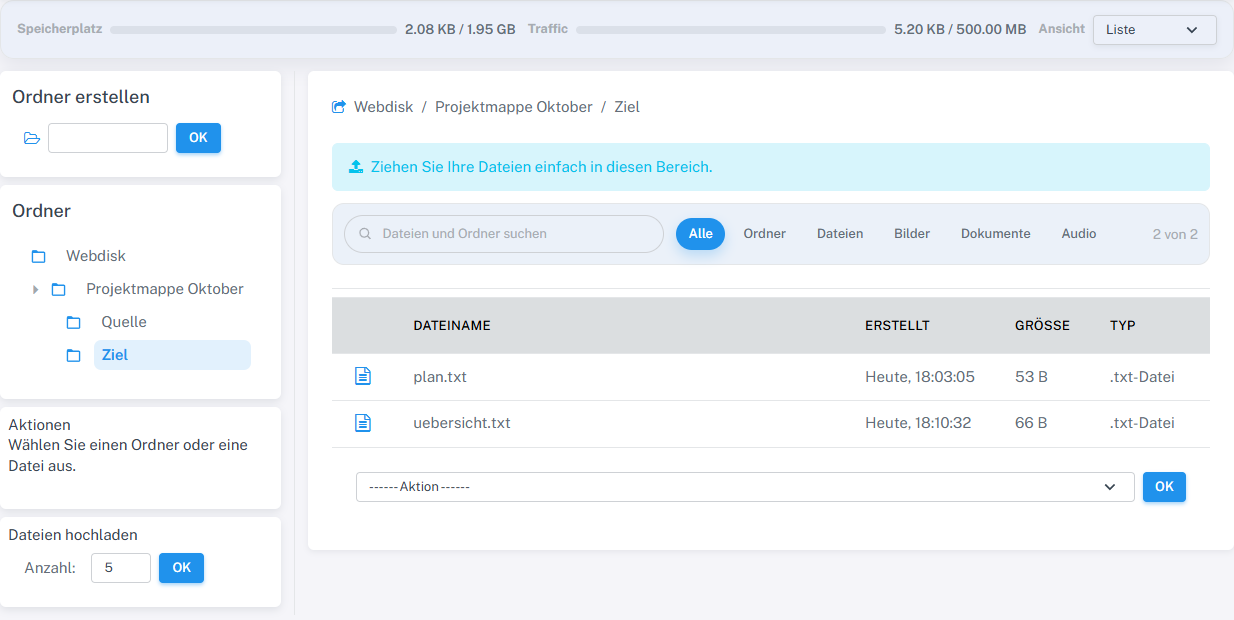Image resolution: width=1234 pixels, height=620 pixels.
Task: Open the Quelle folder in the tree
Action: tap(124, 322)
